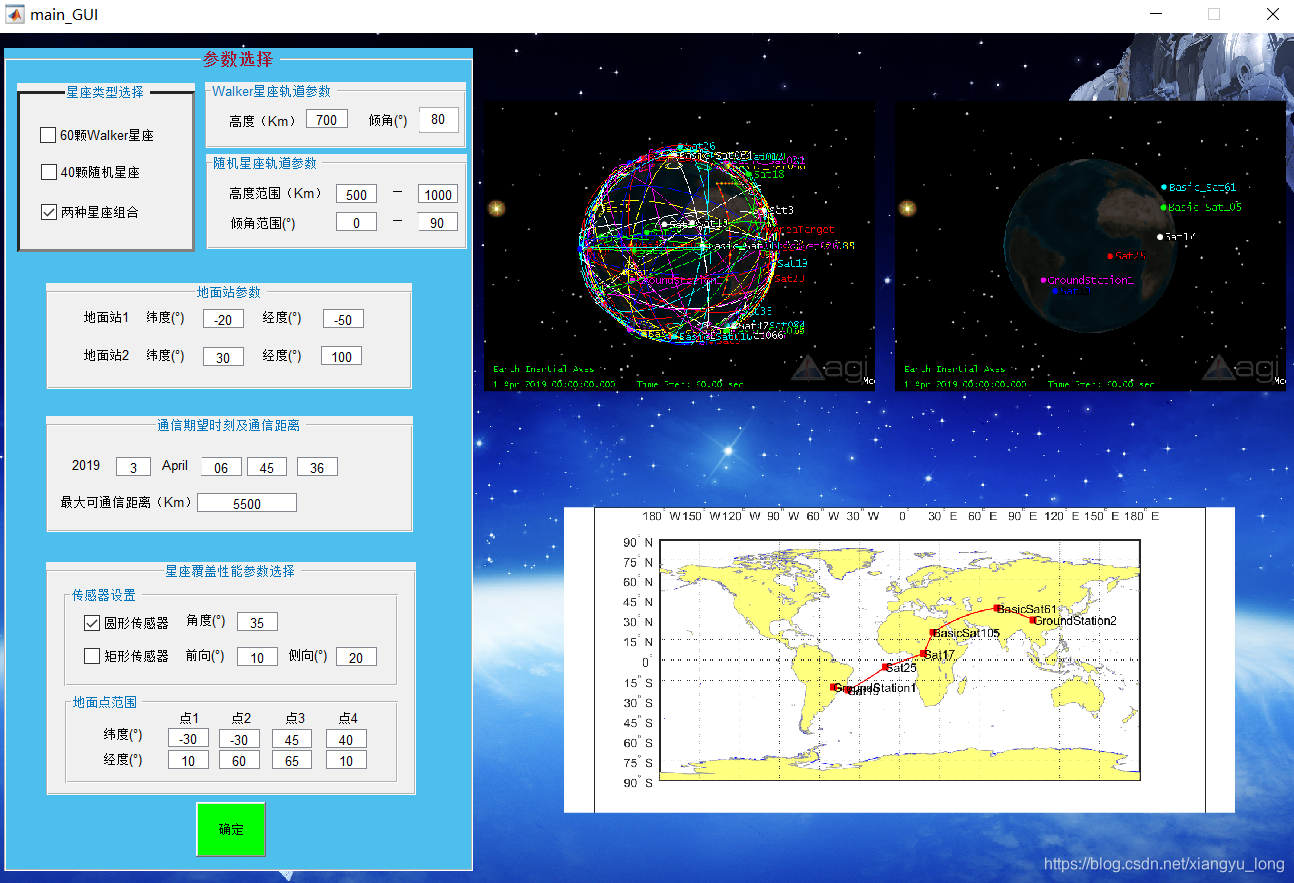Click the AGI logo in the right globe view
Screen dimensions: 1294x883
tap(1246, 366)
